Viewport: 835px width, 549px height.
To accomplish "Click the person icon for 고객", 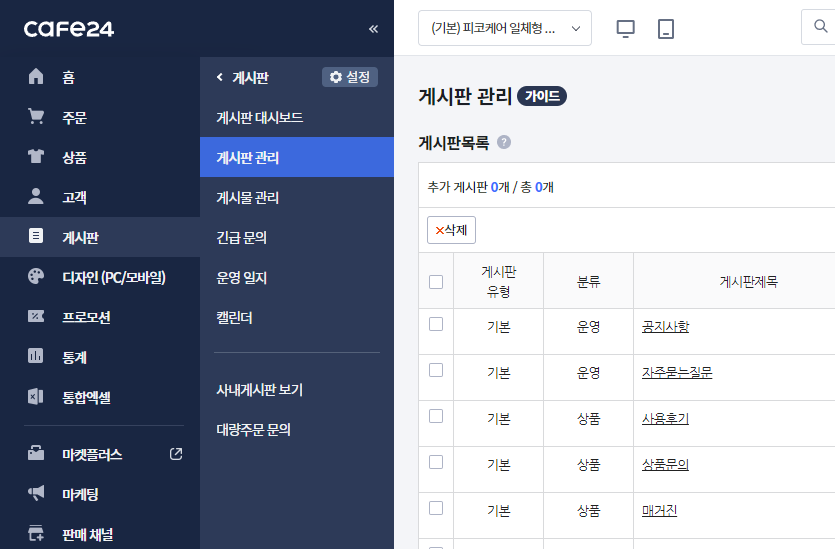I will [36, 196].
